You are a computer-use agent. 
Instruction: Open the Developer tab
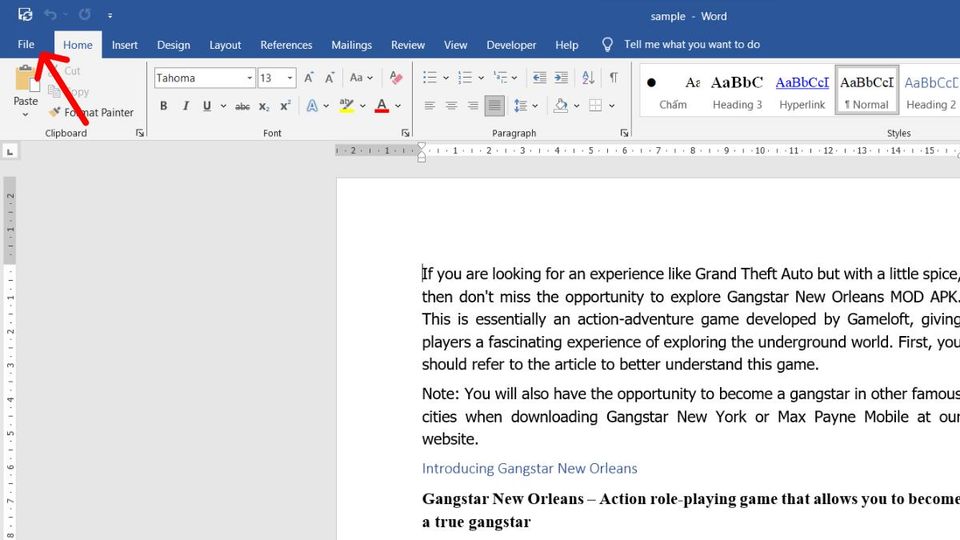[511, 45]
